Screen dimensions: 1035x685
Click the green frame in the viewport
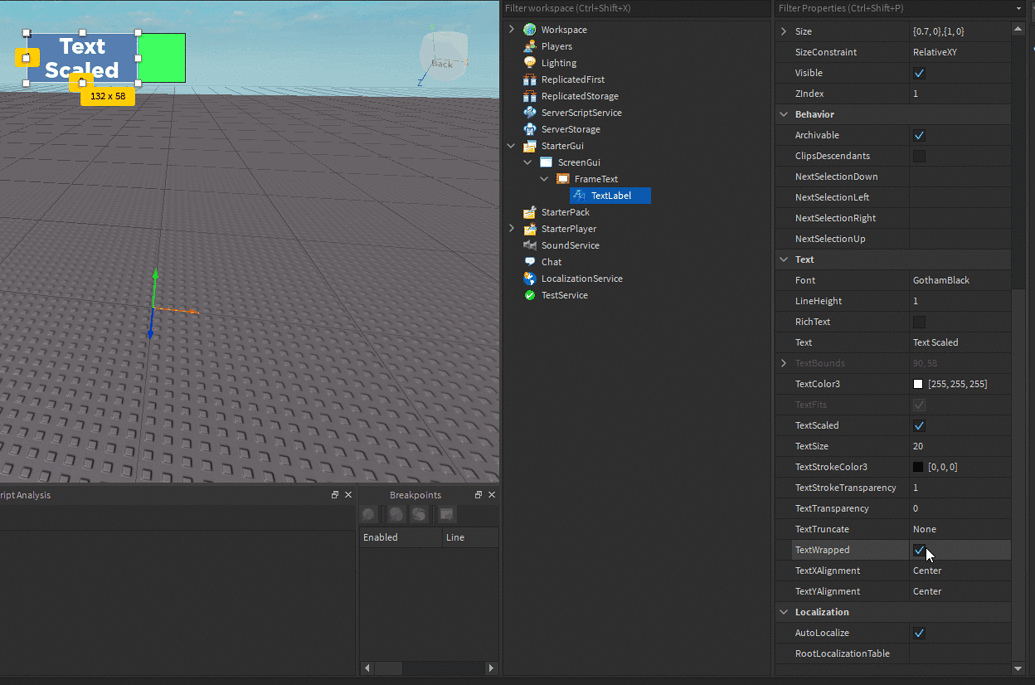(x=162, y=58)
